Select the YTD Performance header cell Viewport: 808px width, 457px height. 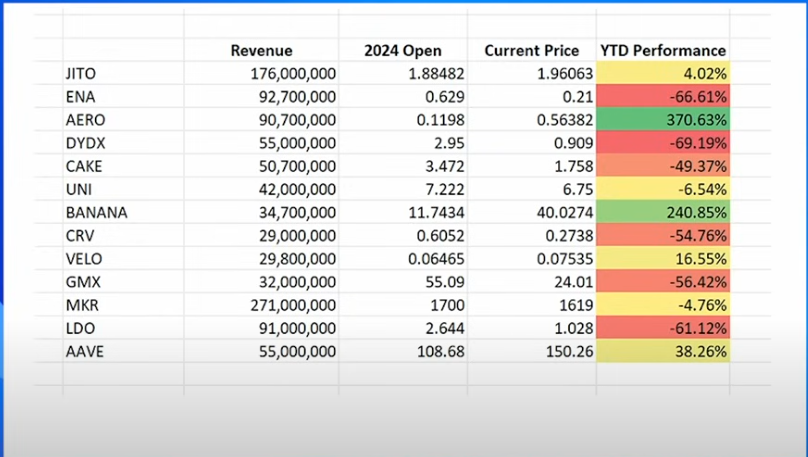[663, 50]
